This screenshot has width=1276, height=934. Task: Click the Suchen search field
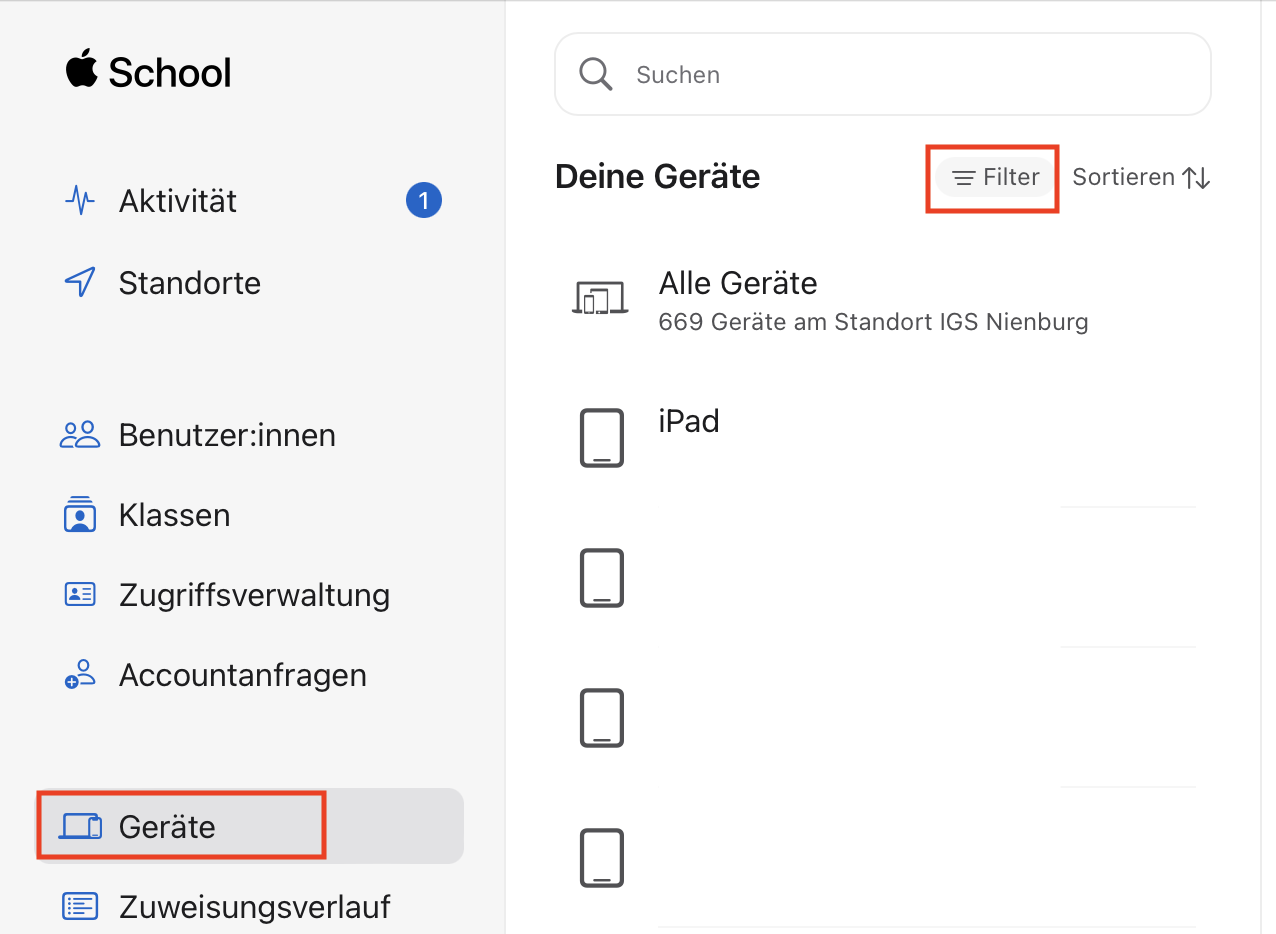[x=900, y=75]
